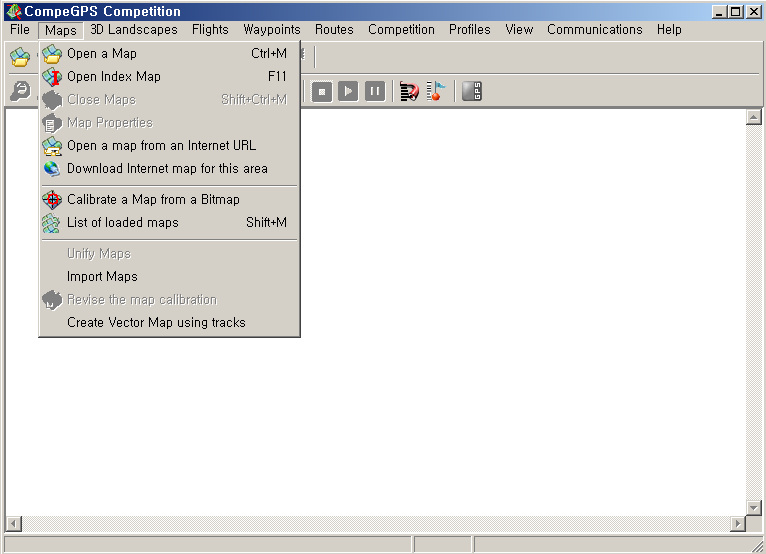Click the disabled Revise the map calibration entry
766x554 pixels.
[x=170, y=299]
